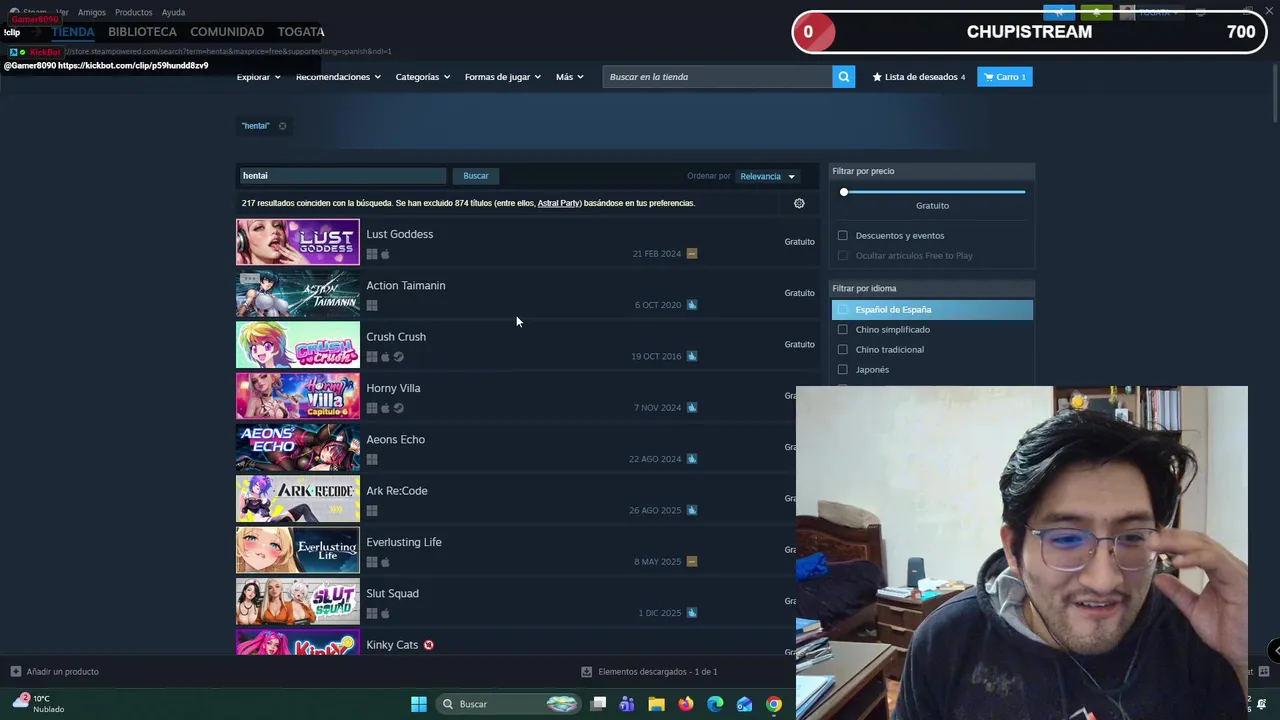Expand the Explorar store menu

coord(258,77)
